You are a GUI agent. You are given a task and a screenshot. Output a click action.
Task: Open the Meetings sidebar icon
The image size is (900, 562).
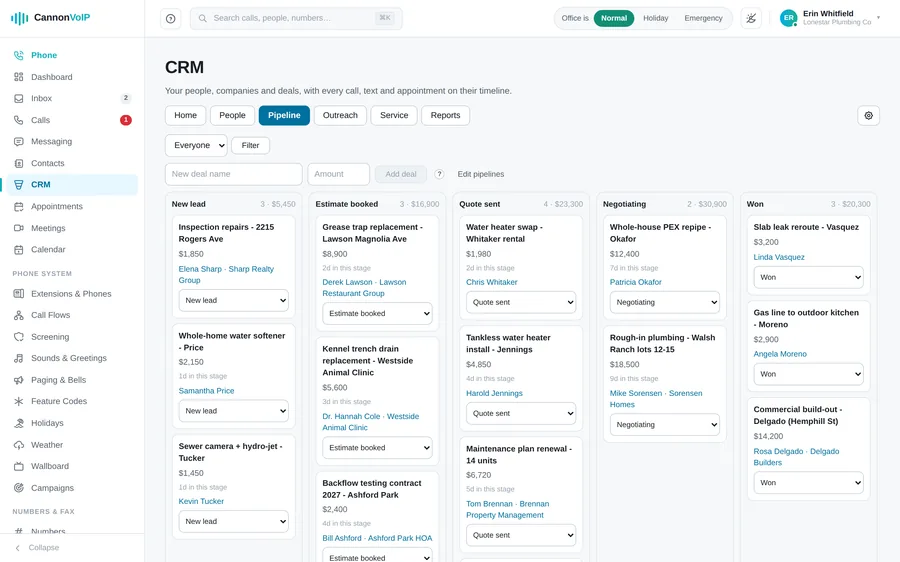click(19, 228)
